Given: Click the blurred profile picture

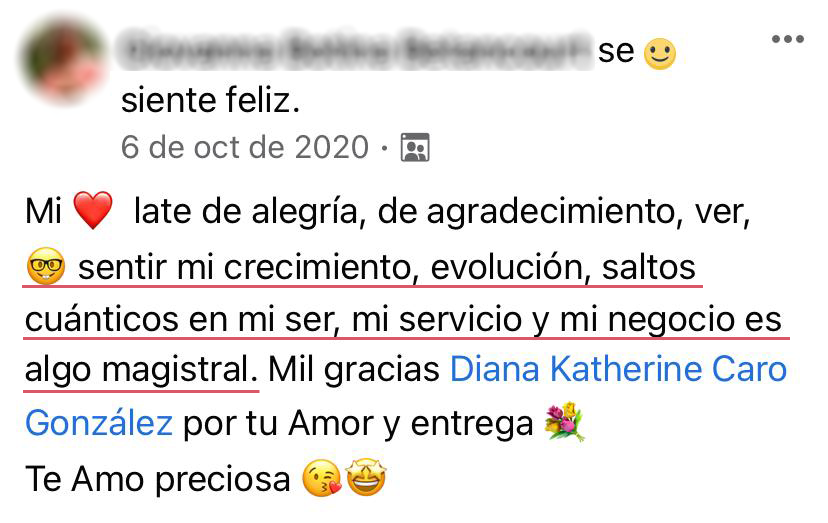Looking at the screenshot, I should point(63,59).
